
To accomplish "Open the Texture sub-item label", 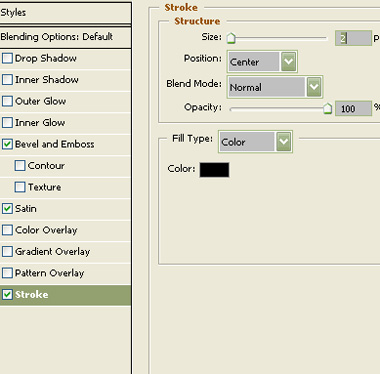I will point(44,187).
